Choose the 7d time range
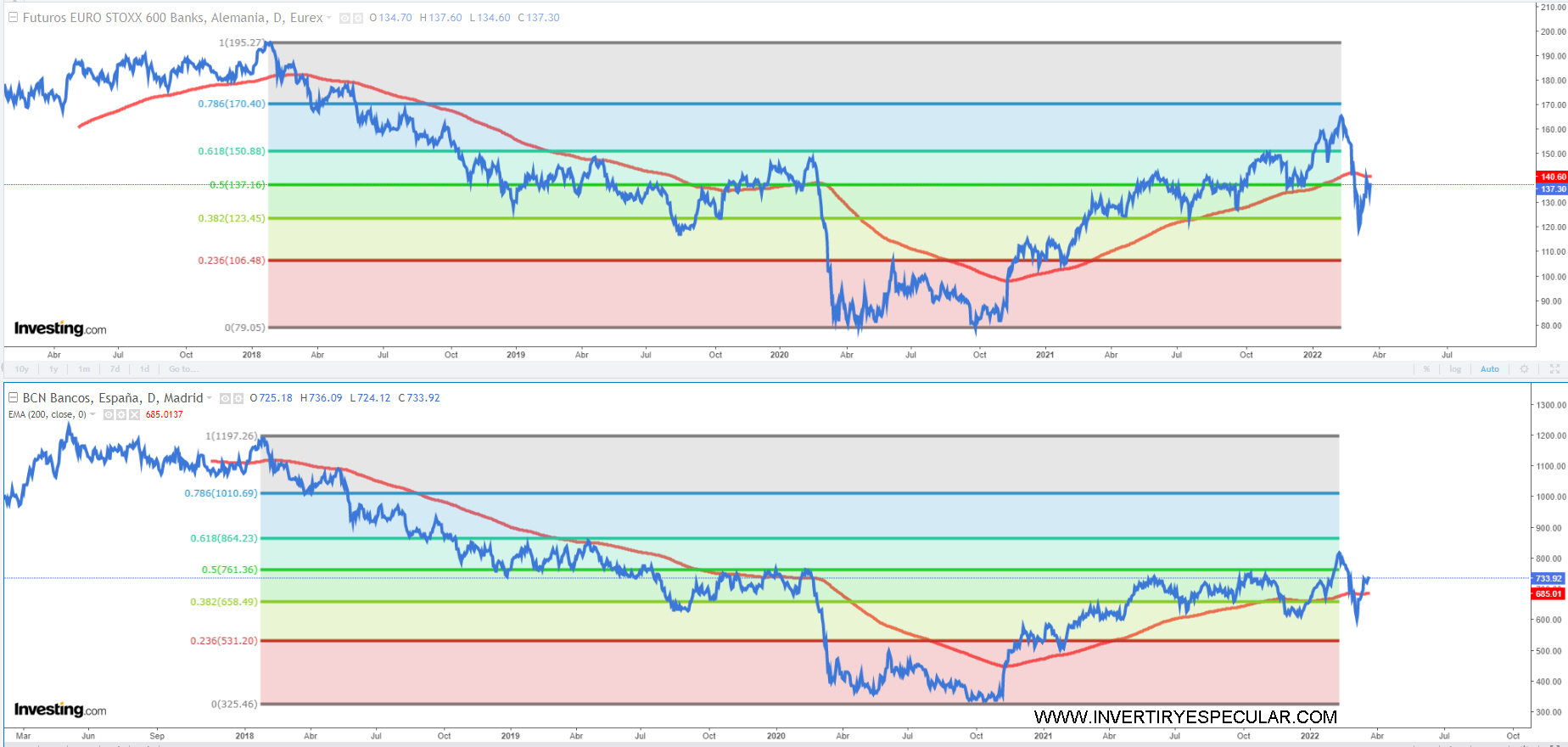The image size is (1568, 747). pyautogui.click(x=115, y=369)
